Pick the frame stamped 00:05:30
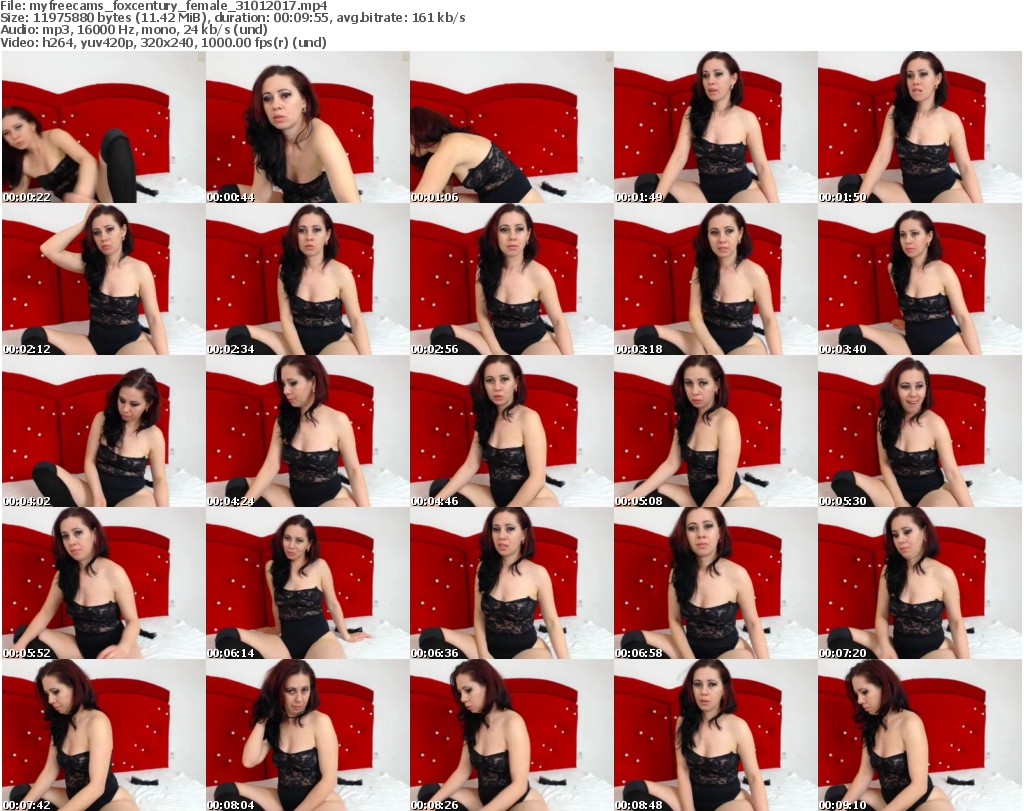 click(920, 431)
